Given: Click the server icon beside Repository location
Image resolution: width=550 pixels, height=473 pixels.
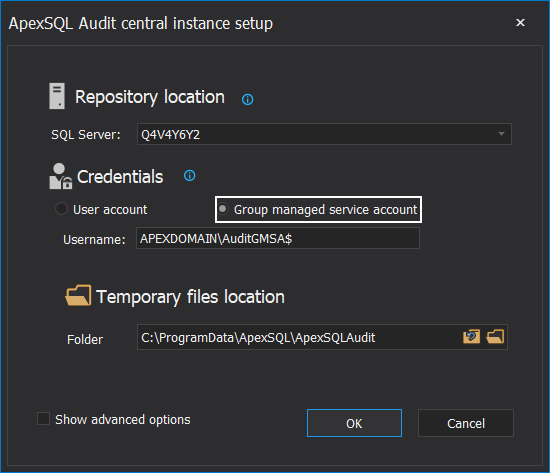Looking at the screenshot, I should coord(57,96).
